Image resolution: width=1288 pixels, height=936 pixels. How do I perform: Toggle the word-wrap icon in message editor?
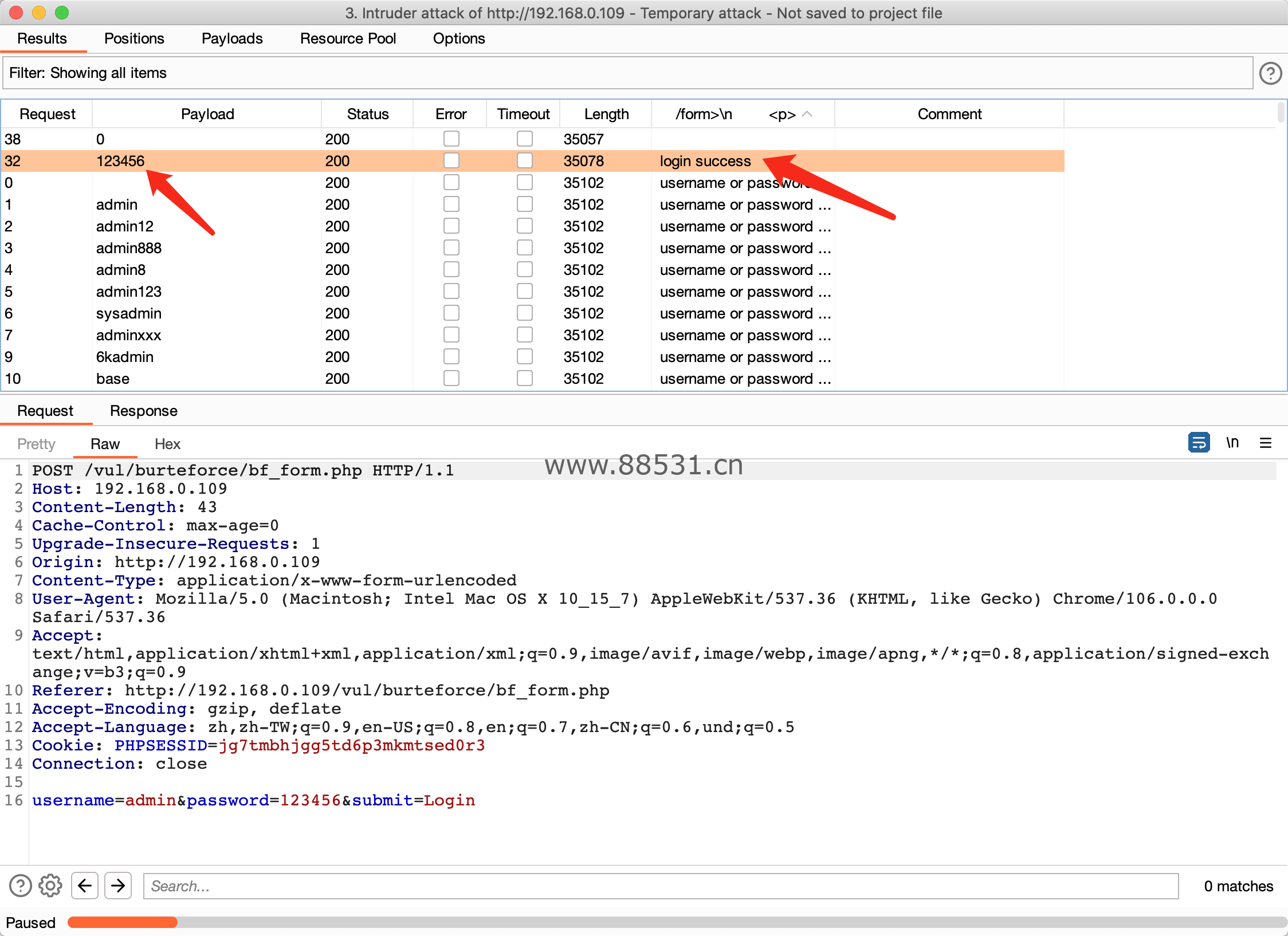click(x=1199, y=443)
